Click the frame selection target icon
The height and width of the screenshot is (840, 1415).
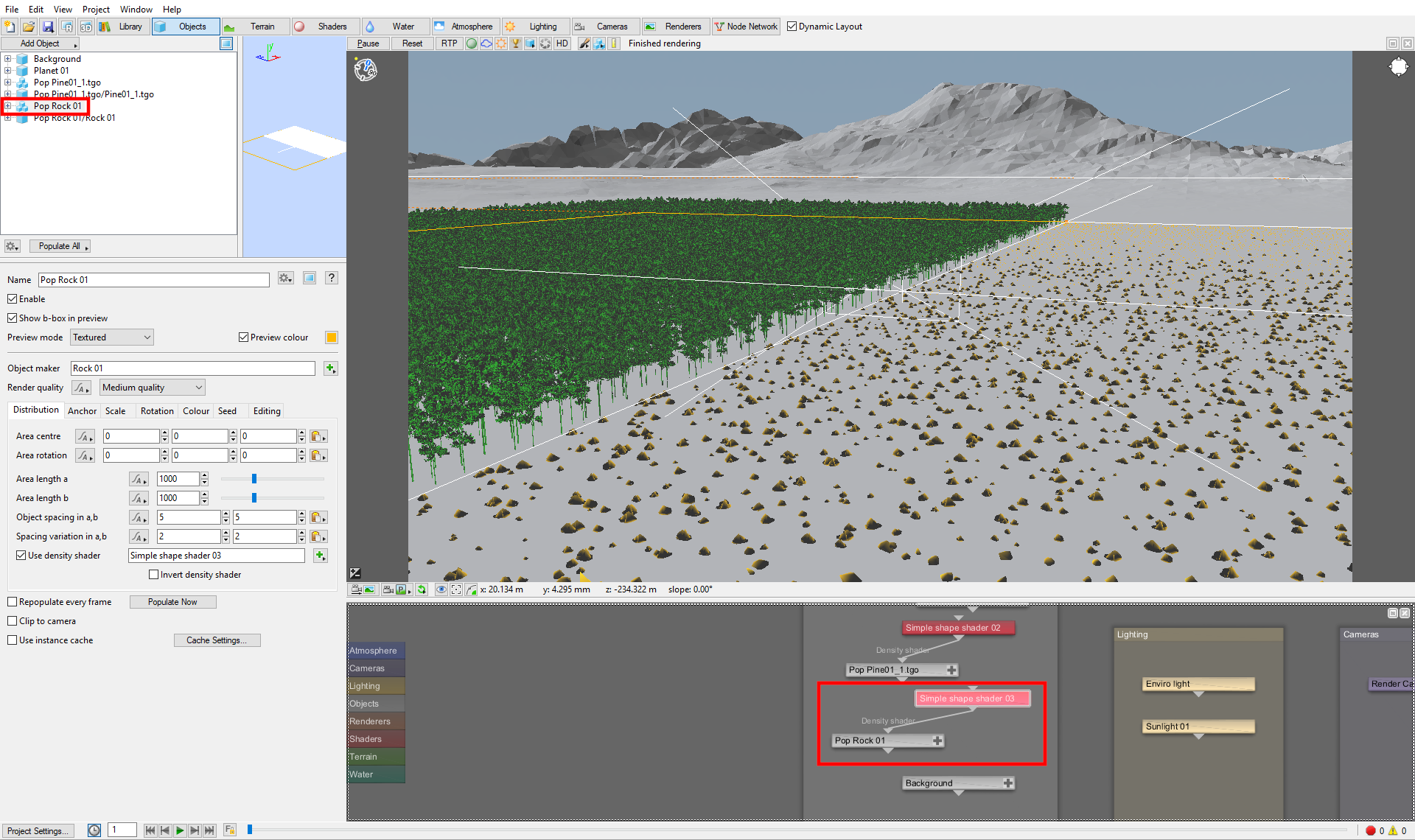pyautogui.click(x=456, y=589)
